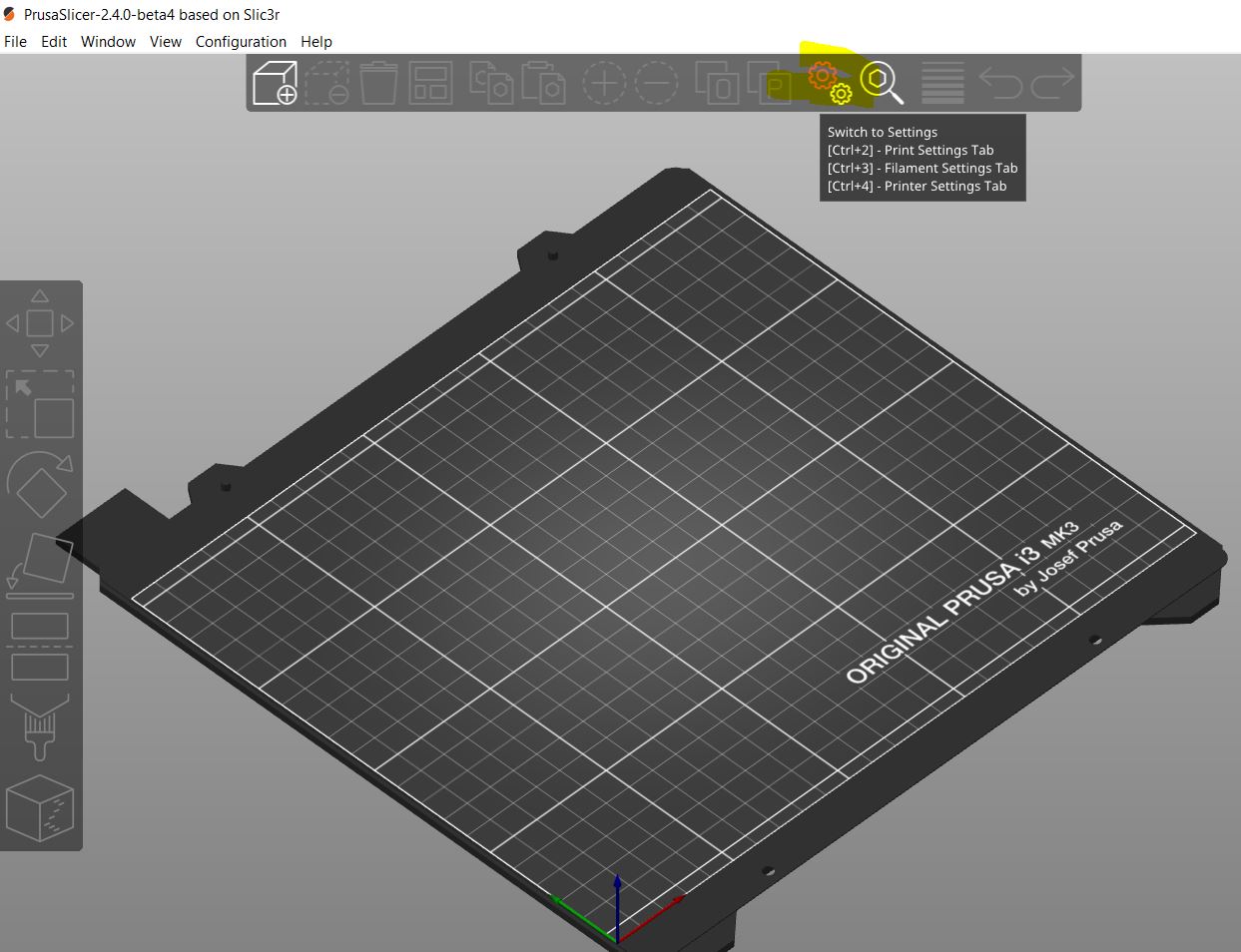The width and height of the screenshot is (1241, 952).
Task: Select the Scale gizmo tool
Action: 40,404
